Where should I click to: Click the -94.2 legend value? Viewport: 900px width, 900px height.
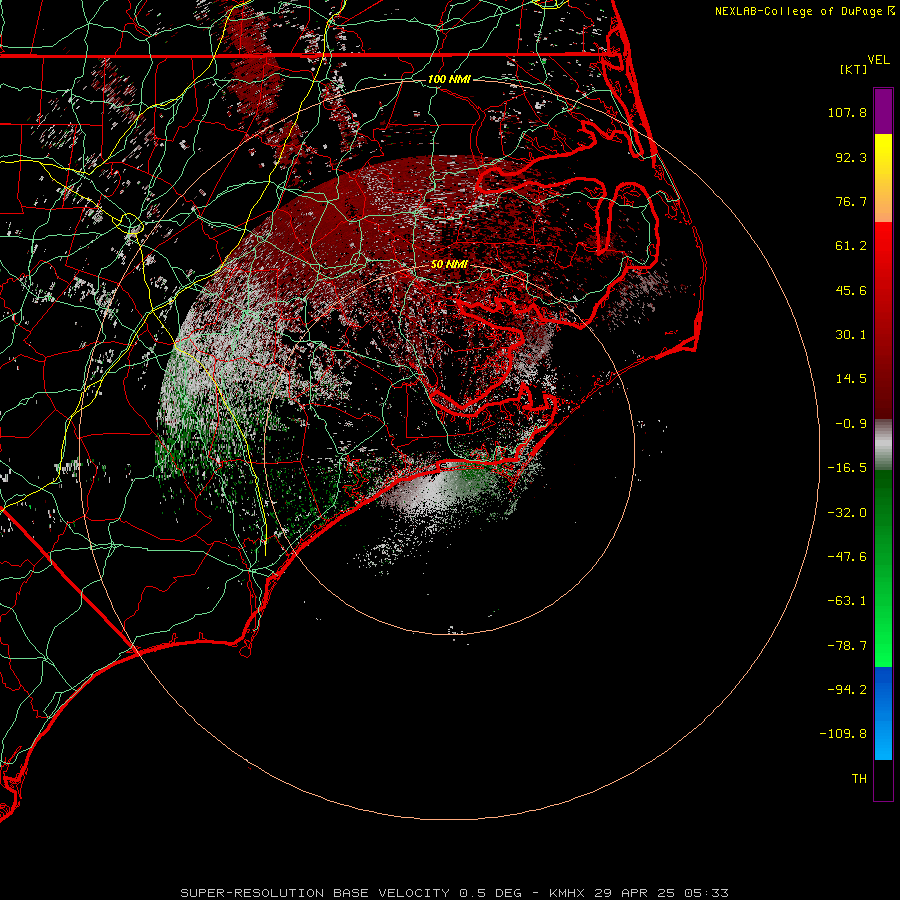point(847,689)
